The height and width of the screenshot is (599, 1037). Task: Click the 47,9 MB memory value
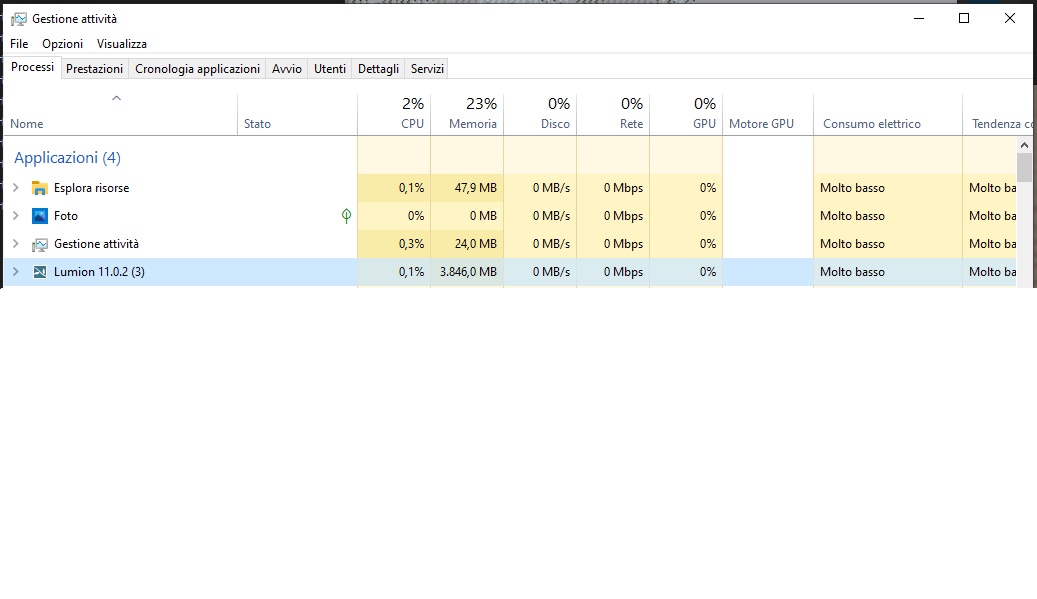(476, 188)
